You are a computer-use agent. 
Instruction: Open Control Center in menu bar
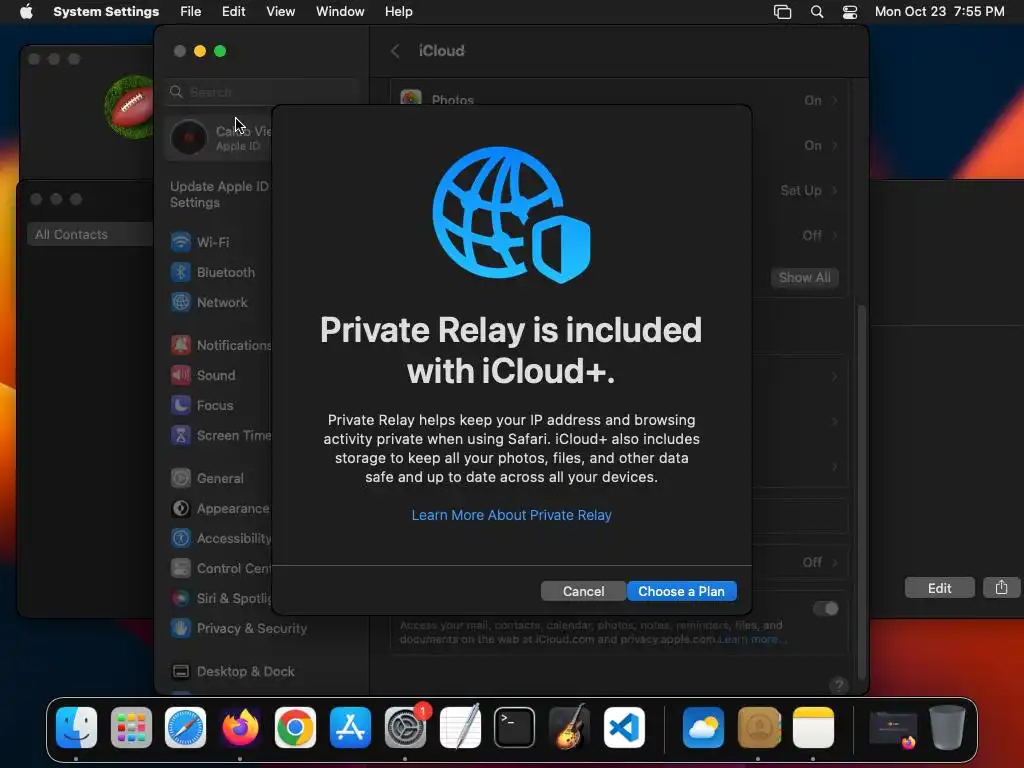(x=850, y=12)
